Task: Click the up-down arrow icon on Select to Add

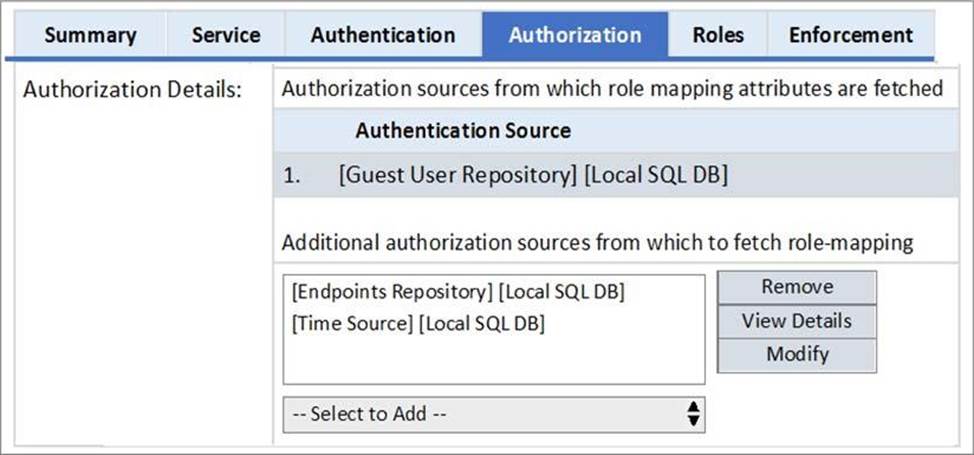Action: 691,414
